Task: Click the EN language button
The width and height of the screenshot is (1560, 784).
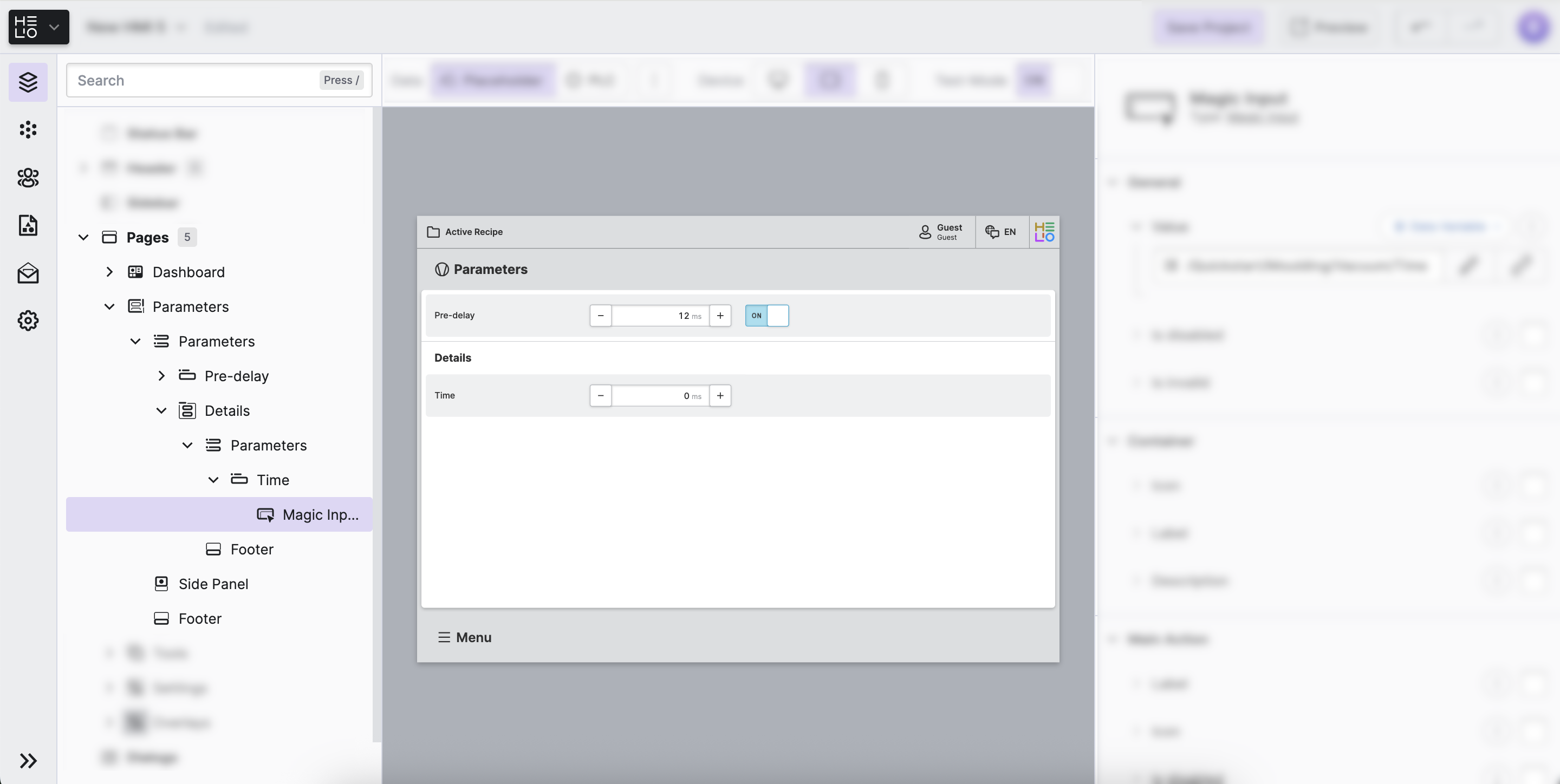Action: [x=1002, y=232]
